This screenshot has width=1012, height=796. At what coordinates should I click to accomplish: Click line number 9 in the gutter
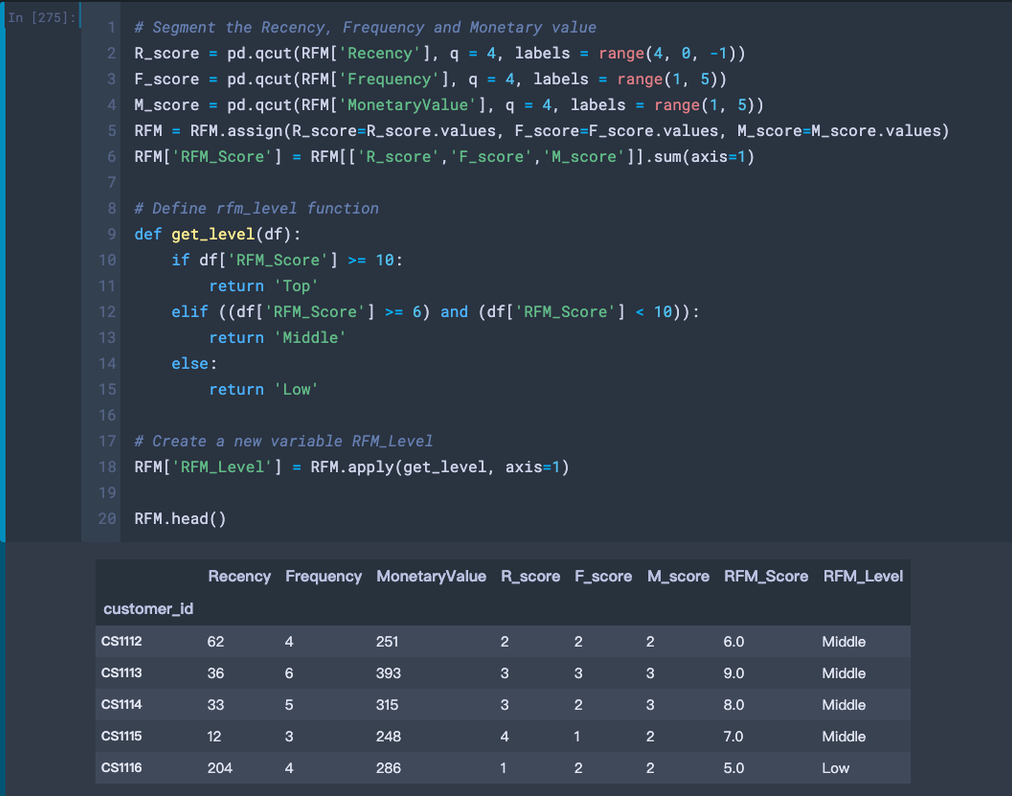point(112,234)
